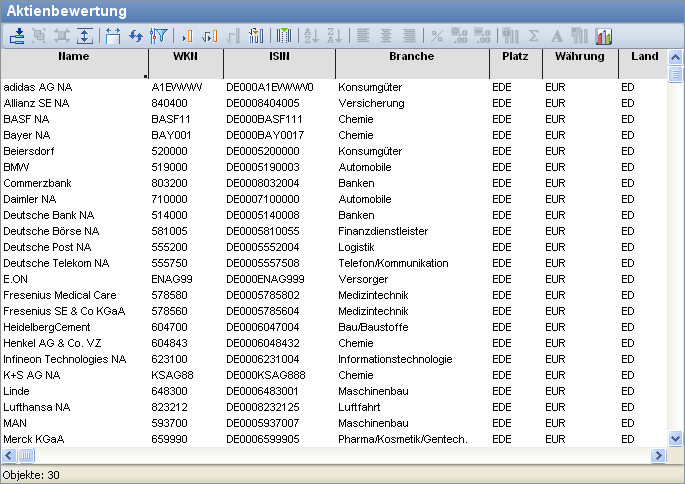Click the green column selection icon
This screenshot has height=484, width=685.
pos(285,36)
